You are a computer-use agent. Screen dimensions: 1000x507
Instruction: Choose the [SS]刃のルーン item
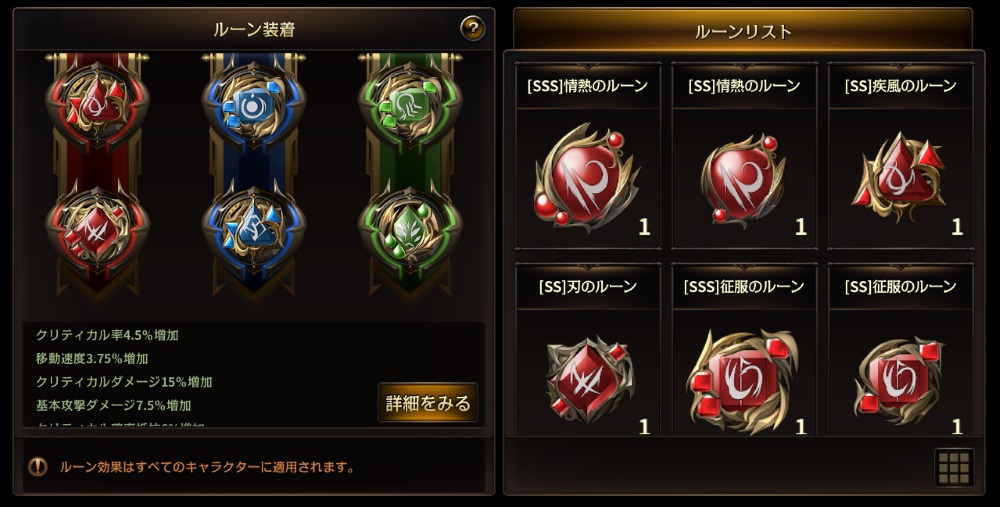[587, 351]
